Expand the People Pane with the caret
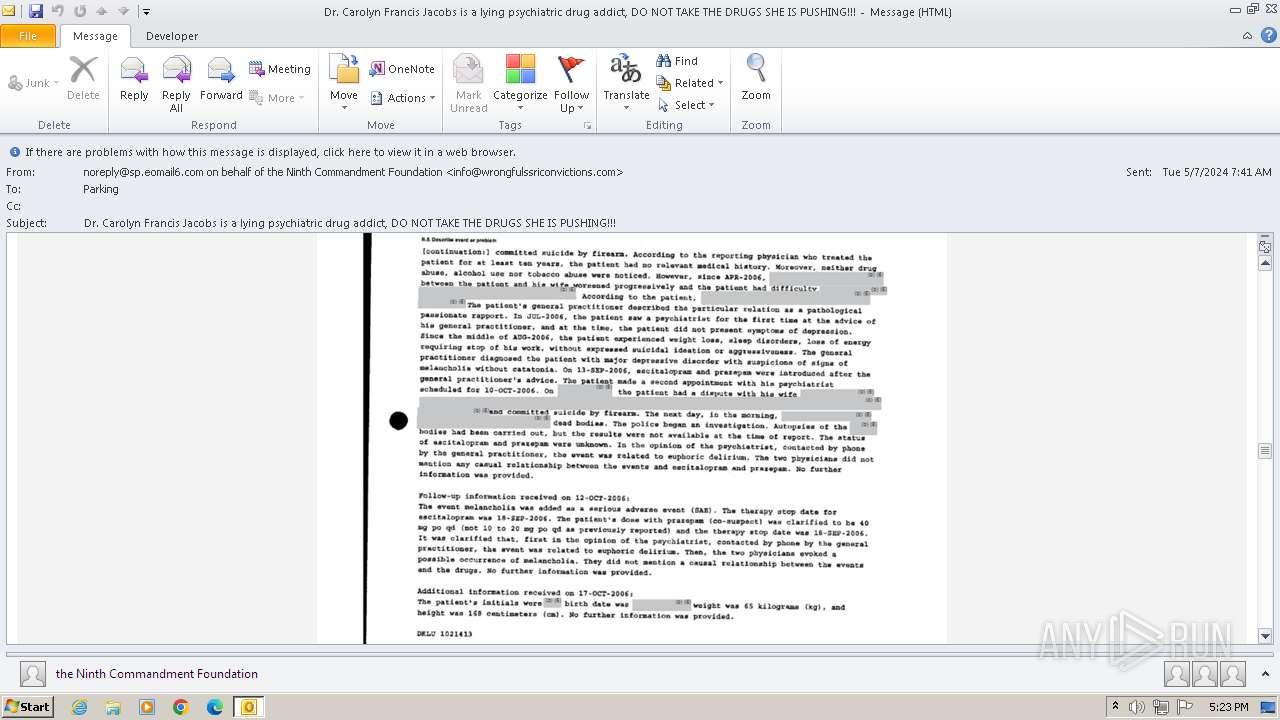This screenshot has height=720, width=1280. (1267, 674)
